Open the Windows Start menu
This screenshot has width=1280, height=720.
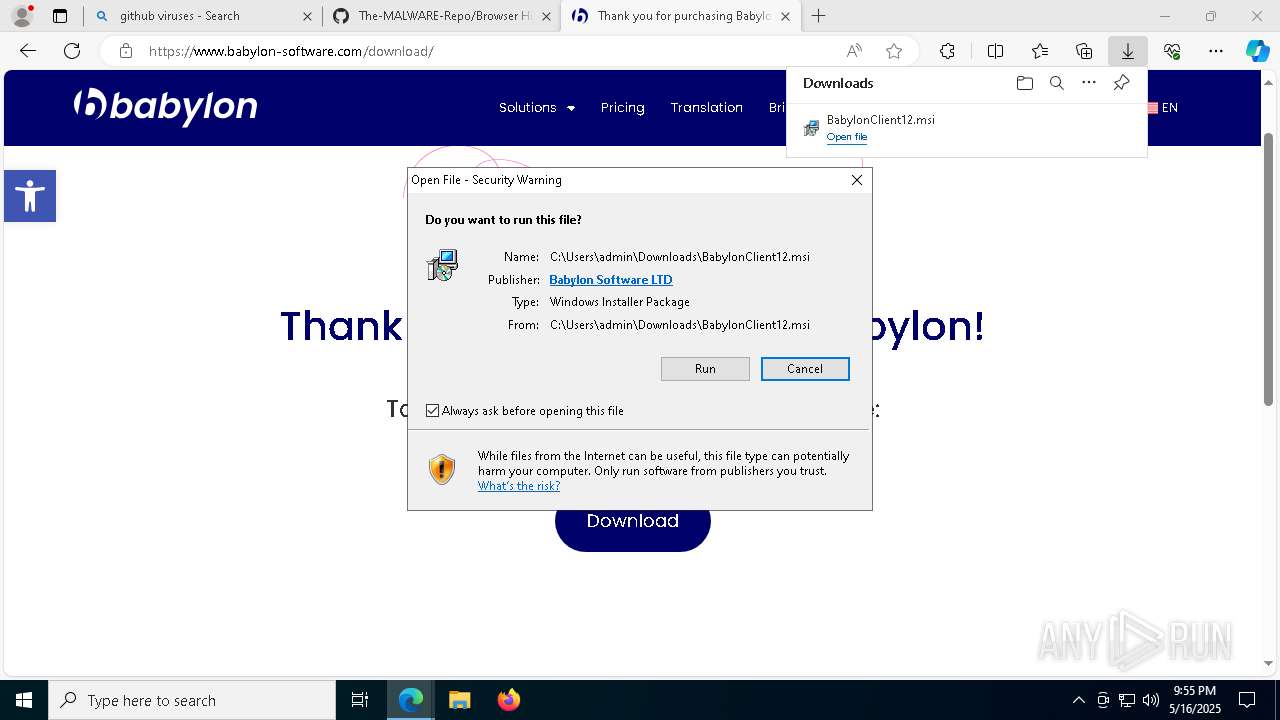[24, 700]
